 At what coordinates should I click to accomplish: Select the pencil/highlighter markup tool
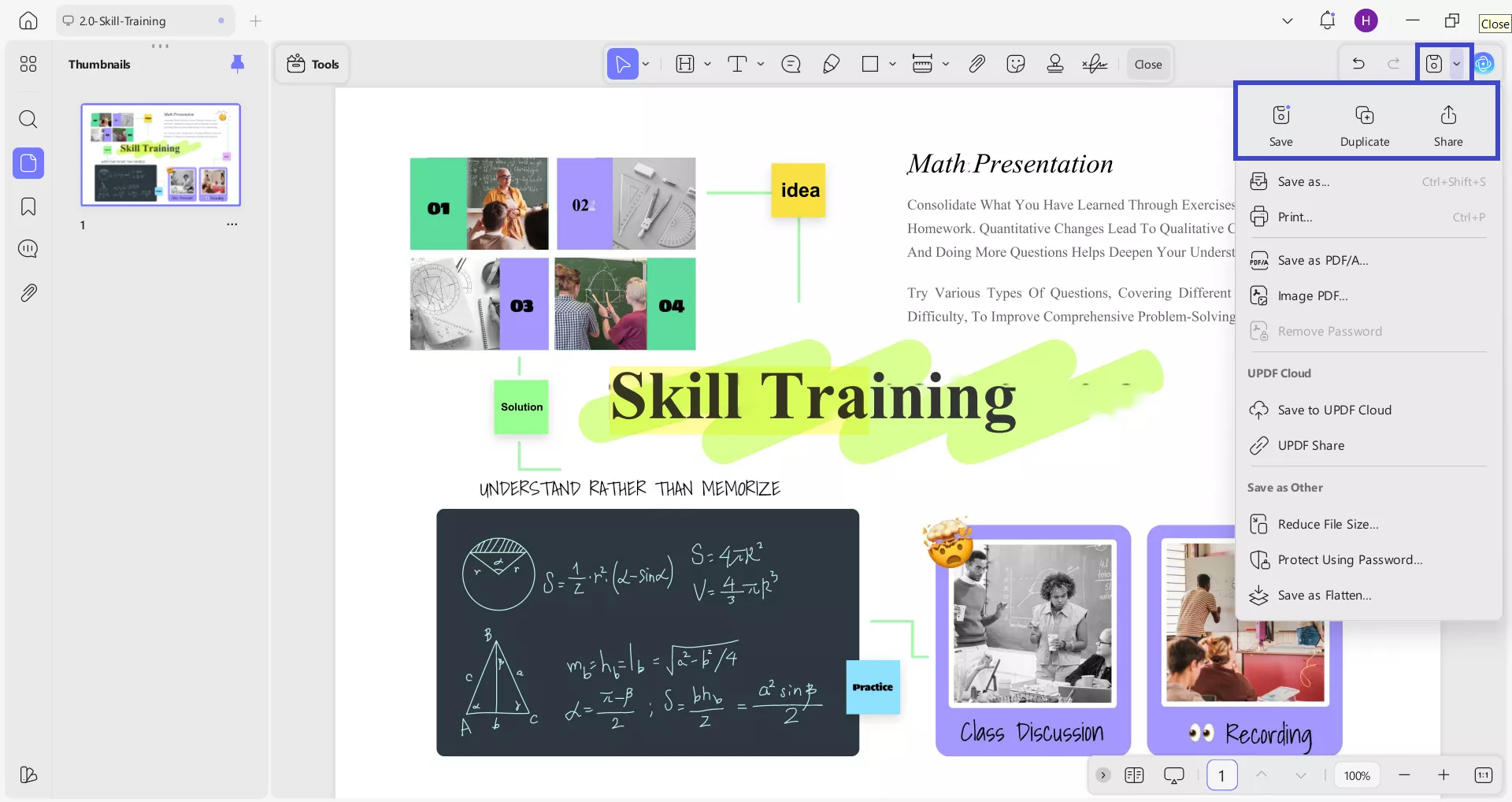click(831, 65)
